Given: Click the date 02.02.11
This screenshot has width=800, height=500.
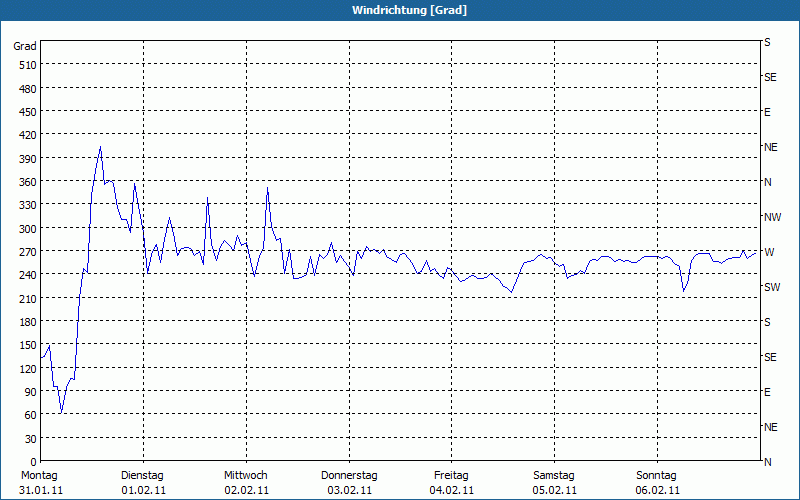Looking at the screenshot, I should [x=246, y=491].
